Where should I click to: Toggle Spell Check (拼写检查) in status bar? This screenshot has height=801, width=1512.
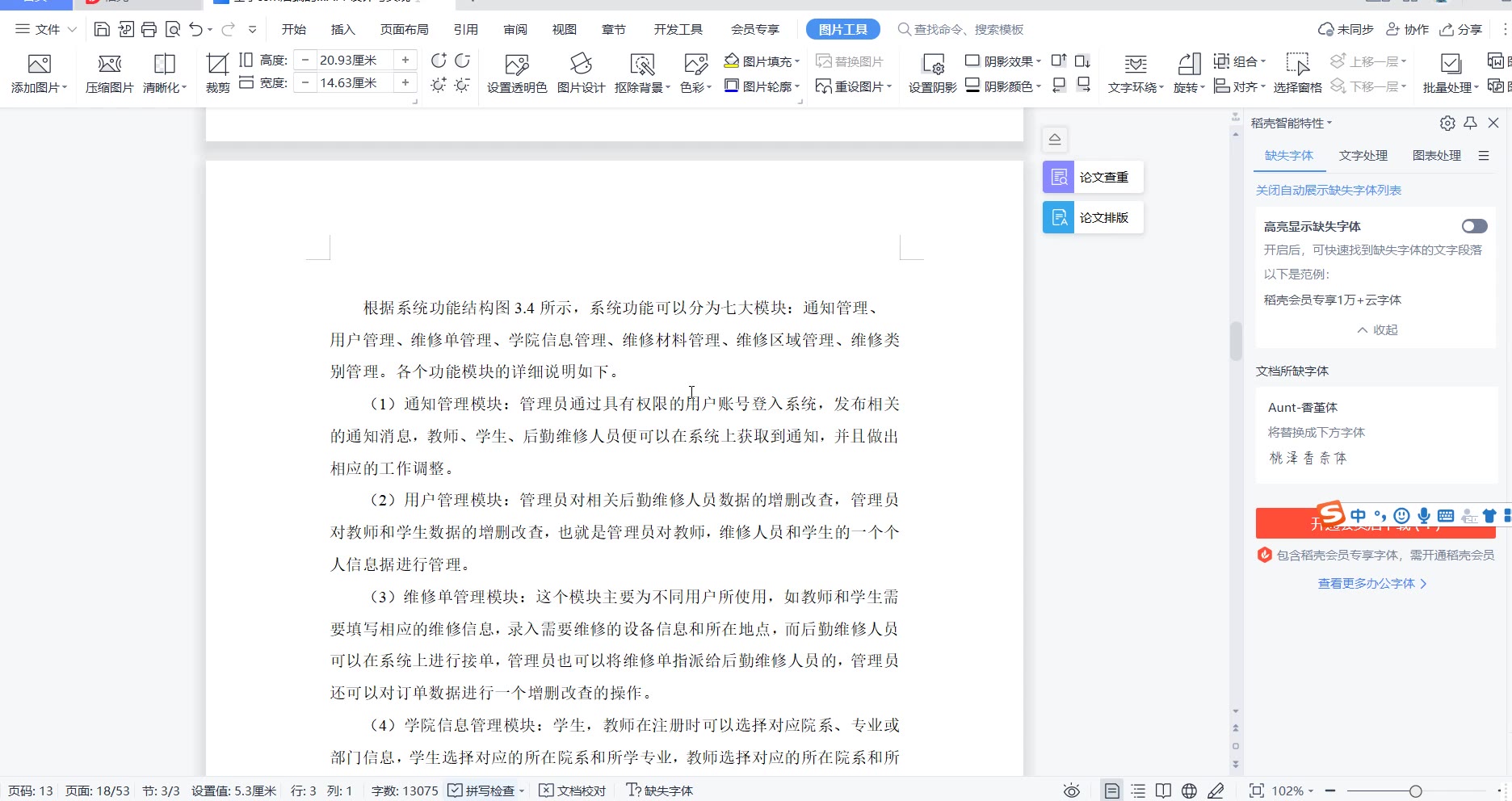pyautogui.click(x=485, y=791)
